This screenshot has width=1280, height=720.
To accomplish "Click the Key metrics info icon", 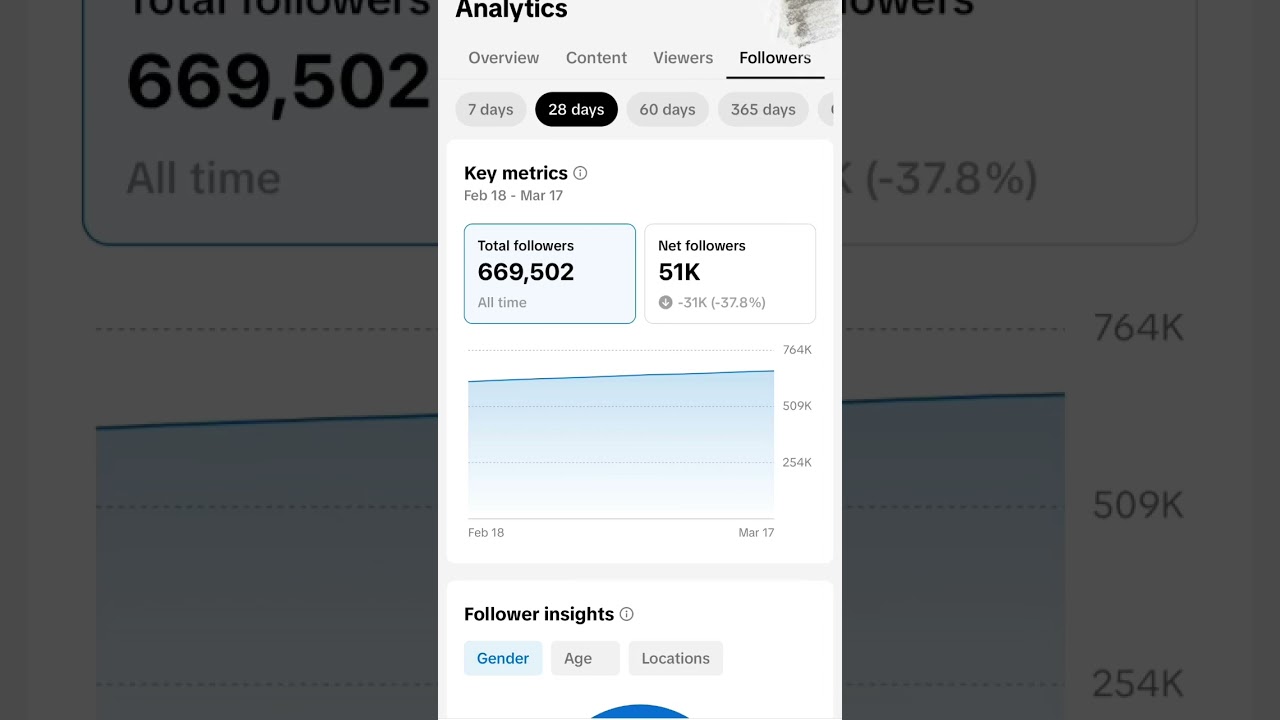I will click(x=580, y=173).
